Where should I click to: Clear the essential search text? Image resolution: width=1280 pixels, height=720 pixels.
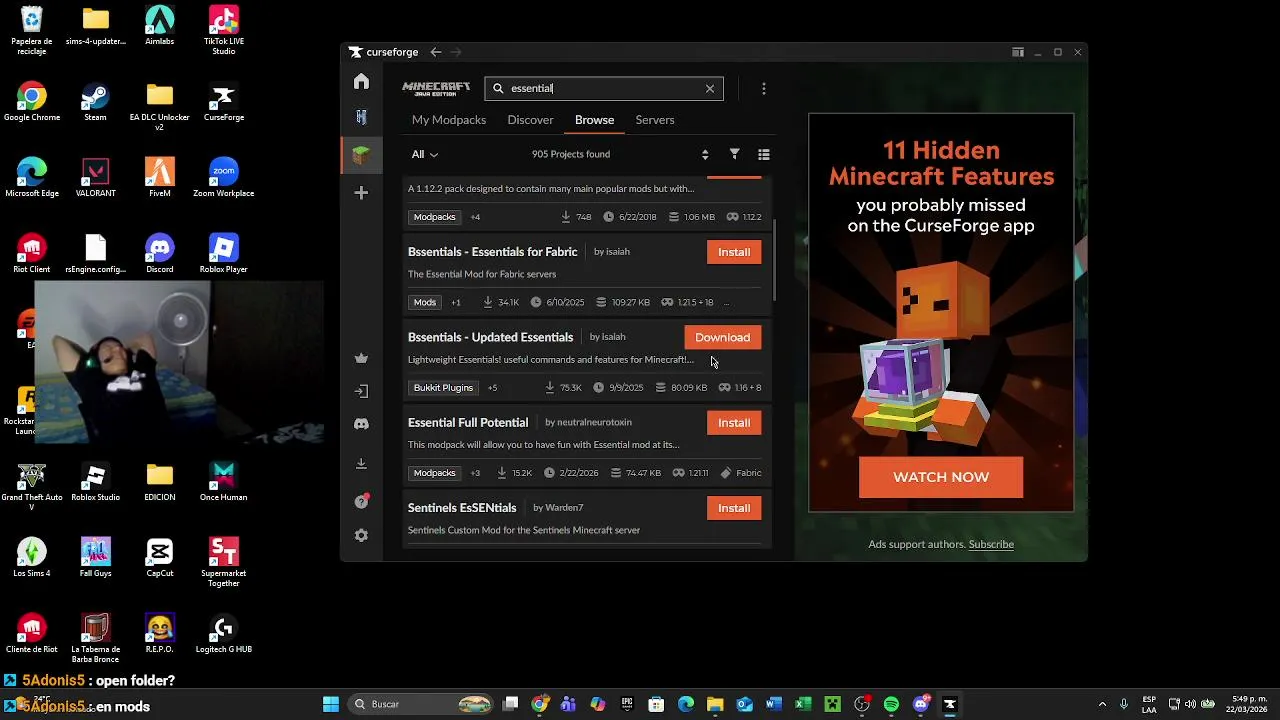pos(710,88)
